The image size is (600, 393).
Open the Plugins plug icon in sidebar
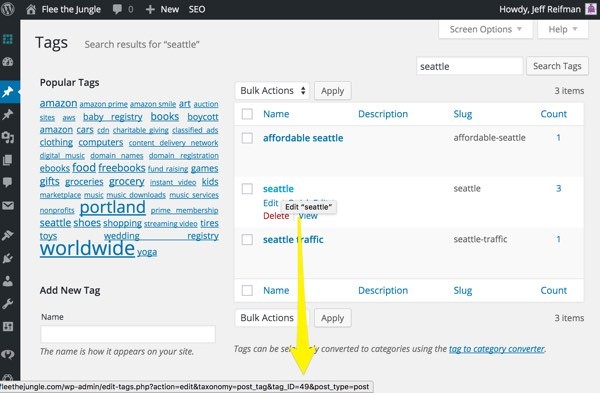tap(8, 258)
